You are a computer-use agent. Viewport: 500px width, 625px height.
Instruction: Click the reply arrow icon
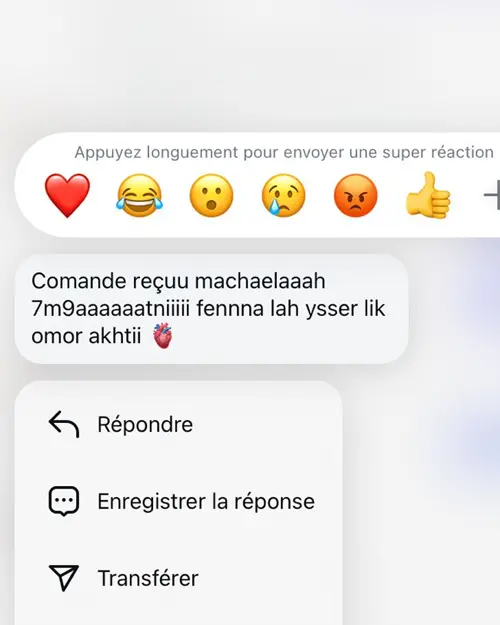[x=64, y=424]
